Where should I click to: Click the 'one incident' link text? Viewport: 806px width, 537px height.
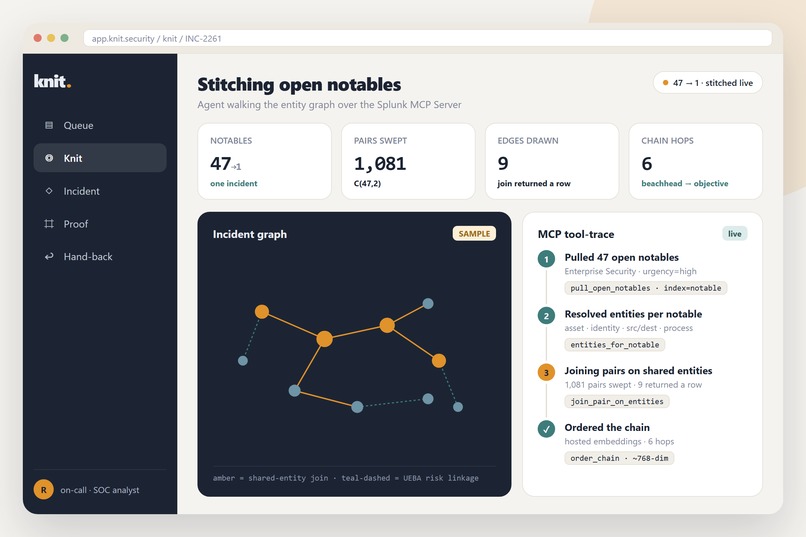tap(233, 183)
